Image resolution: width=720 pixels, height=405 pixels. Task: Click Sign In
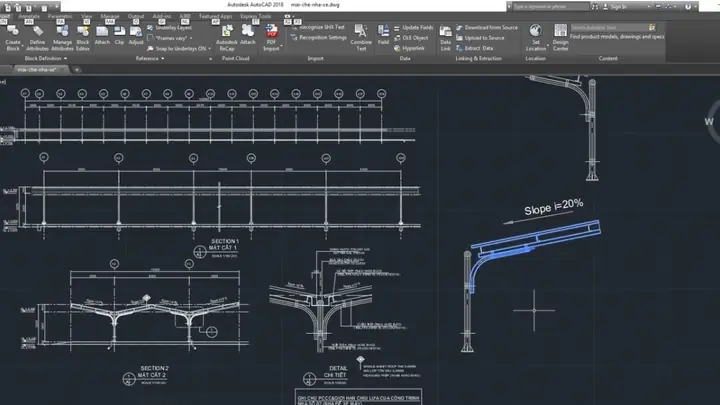618,7
